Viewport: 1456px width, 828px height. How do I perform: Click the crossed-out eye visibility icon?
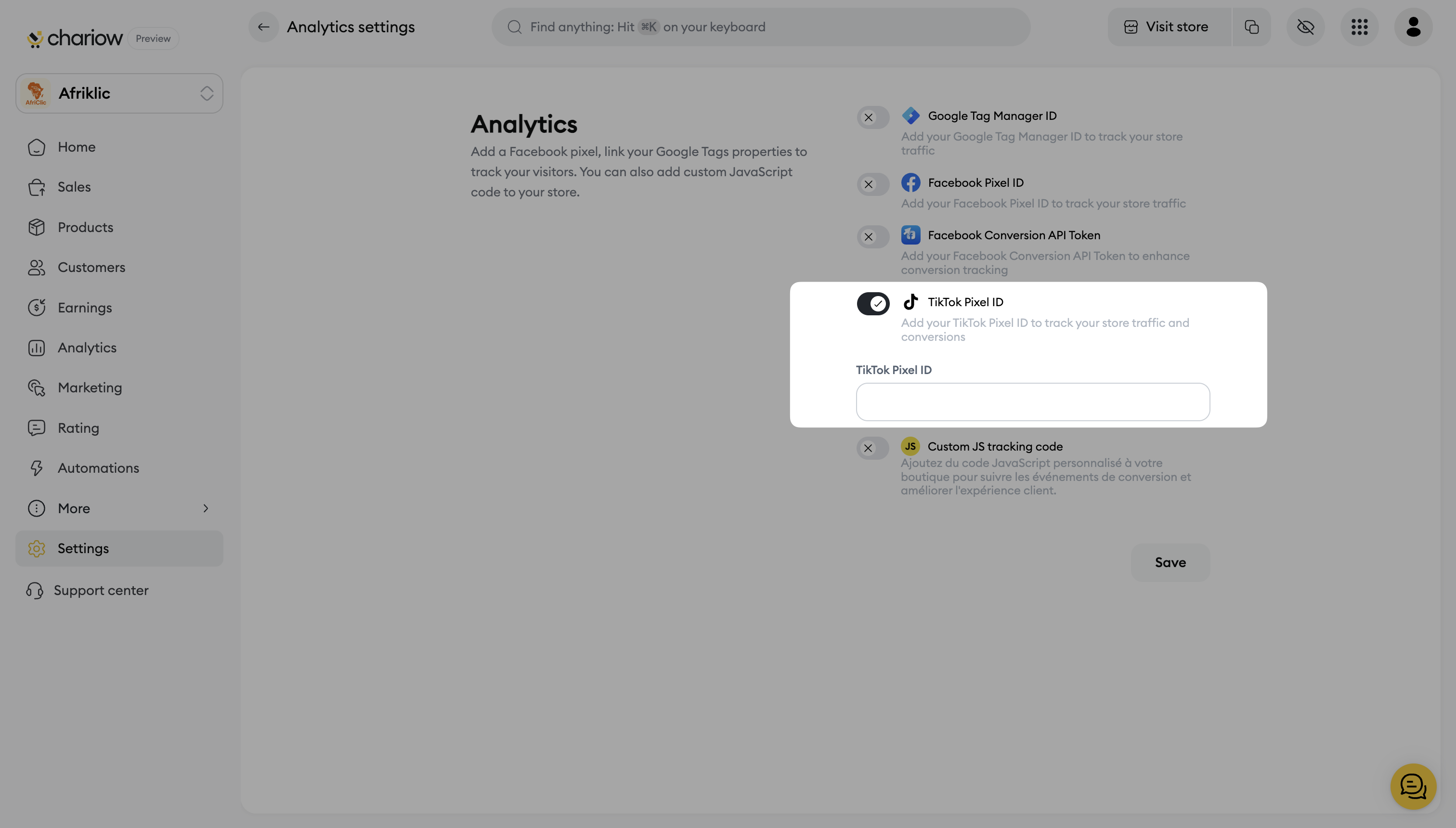(1305, 27)
